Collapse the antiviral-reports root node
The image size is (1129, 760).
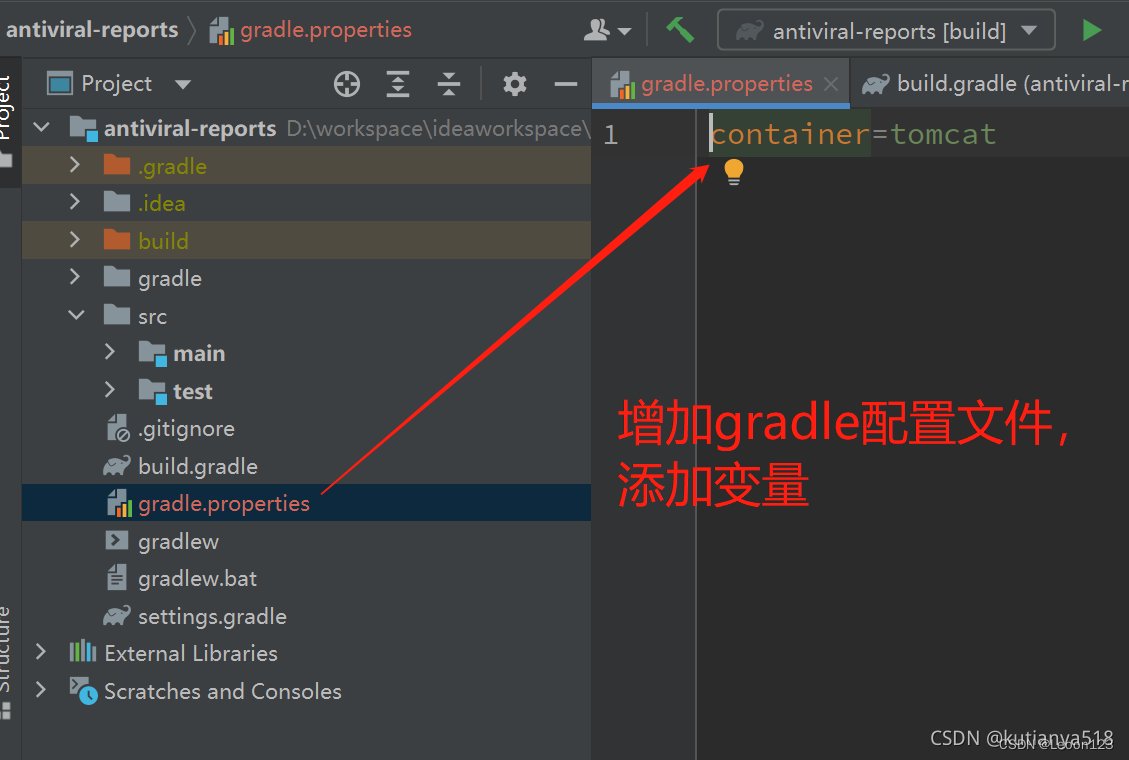pos(42,128)
